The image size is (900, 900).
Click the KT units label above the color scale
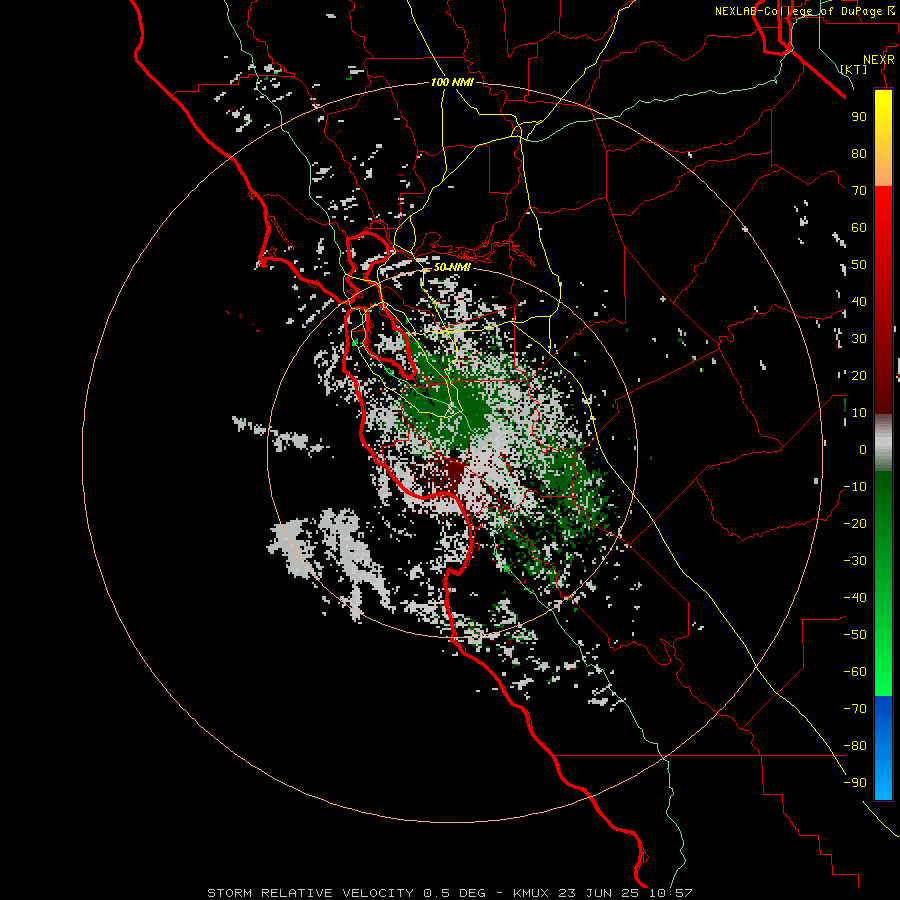[854, 69]
